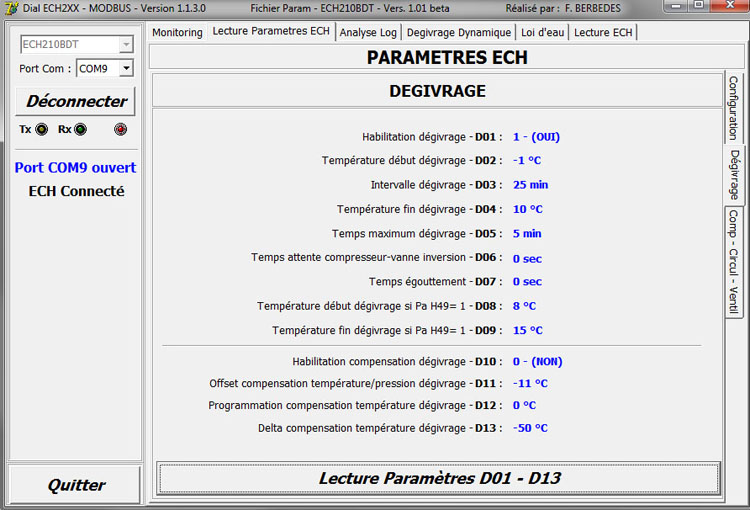
Task: Select the Degivrage Dynamique tab
Action: tap(458, 32)
